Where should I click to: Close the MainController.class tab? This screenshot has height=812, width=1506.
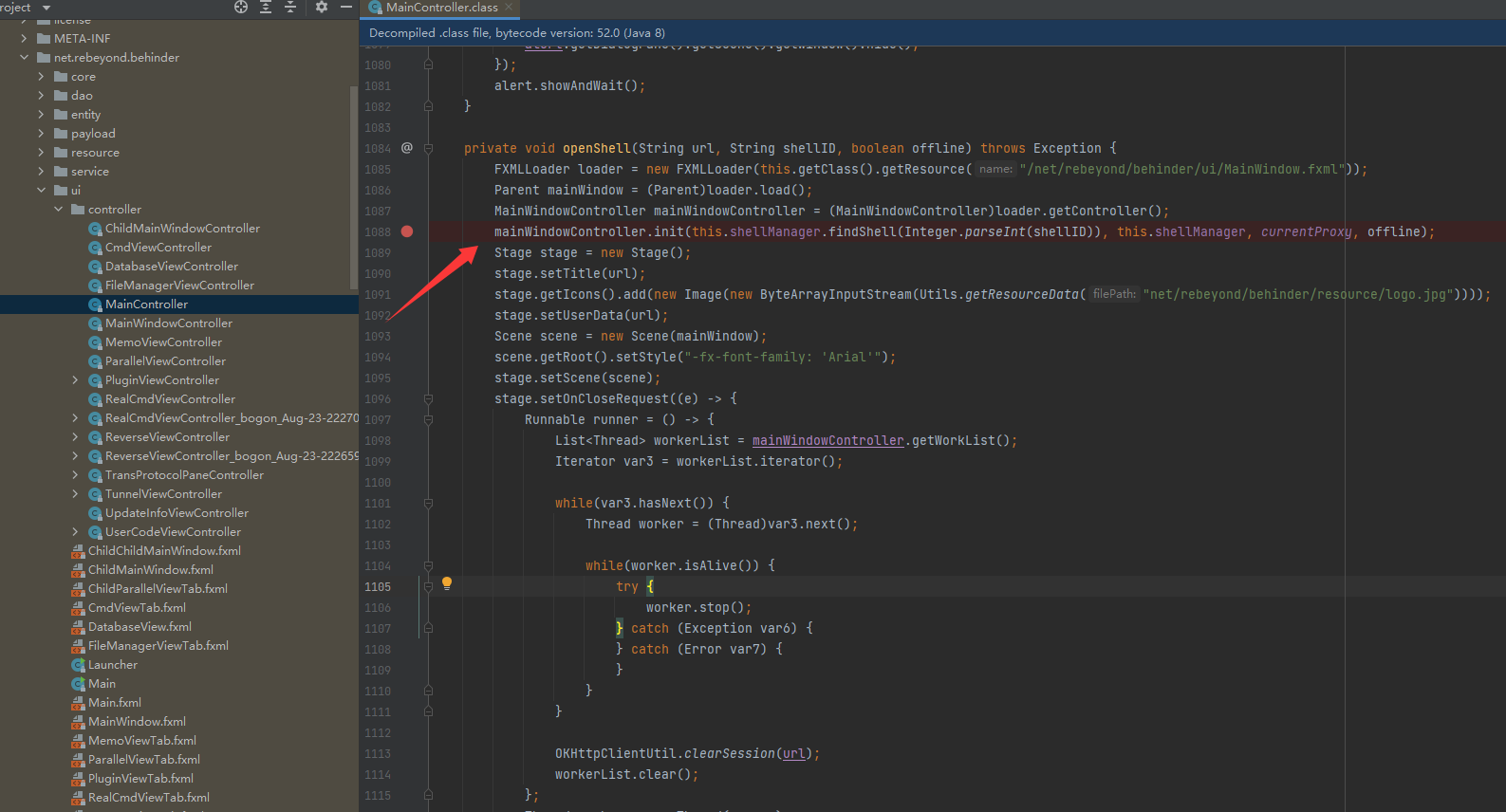coord(509,7)
